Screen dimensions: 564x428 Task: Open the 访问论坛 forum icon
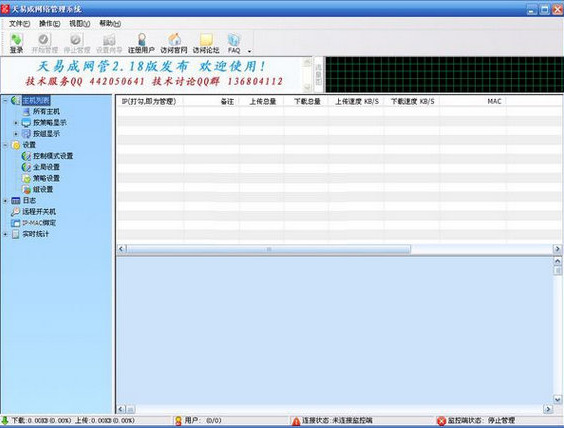(x=206, y=43)
